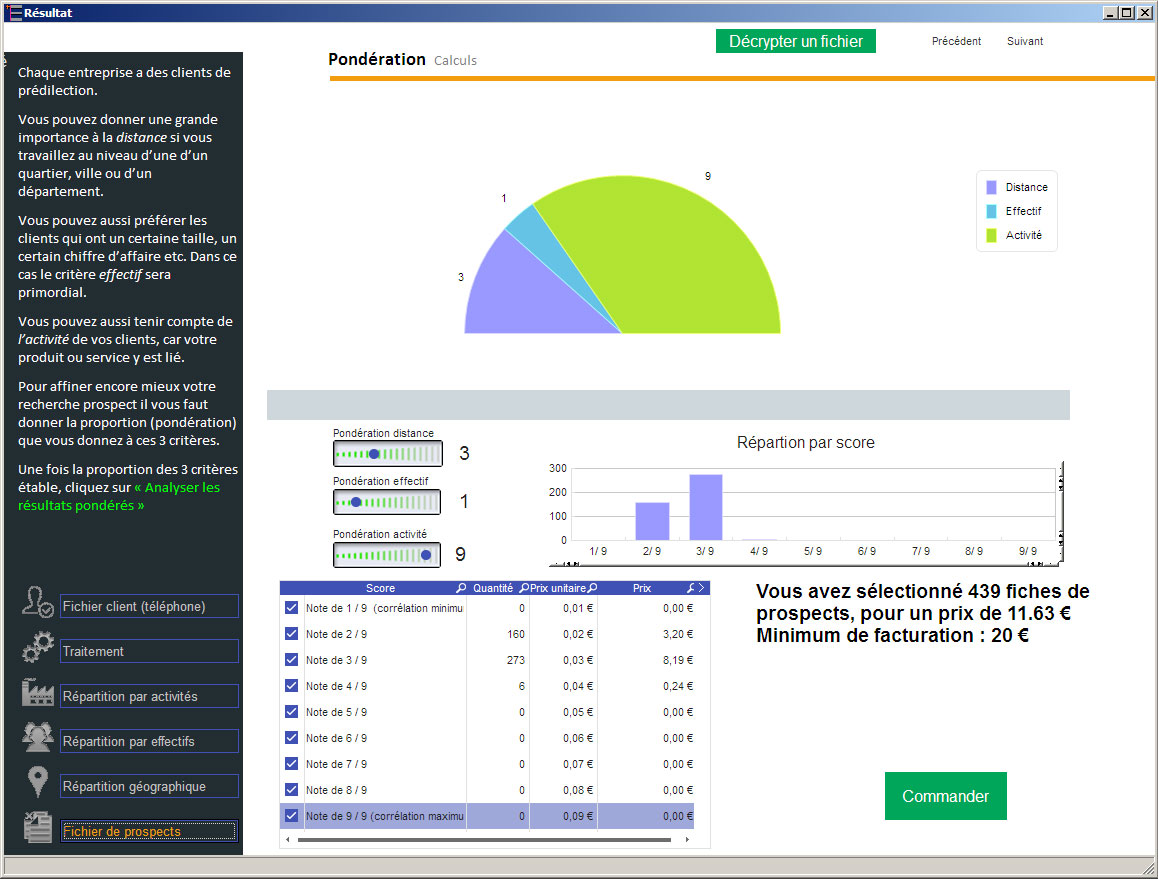Screen dimensions: 1158x879
Task: Open the Fichier client (téléphone) section
Action: (149, 606)
